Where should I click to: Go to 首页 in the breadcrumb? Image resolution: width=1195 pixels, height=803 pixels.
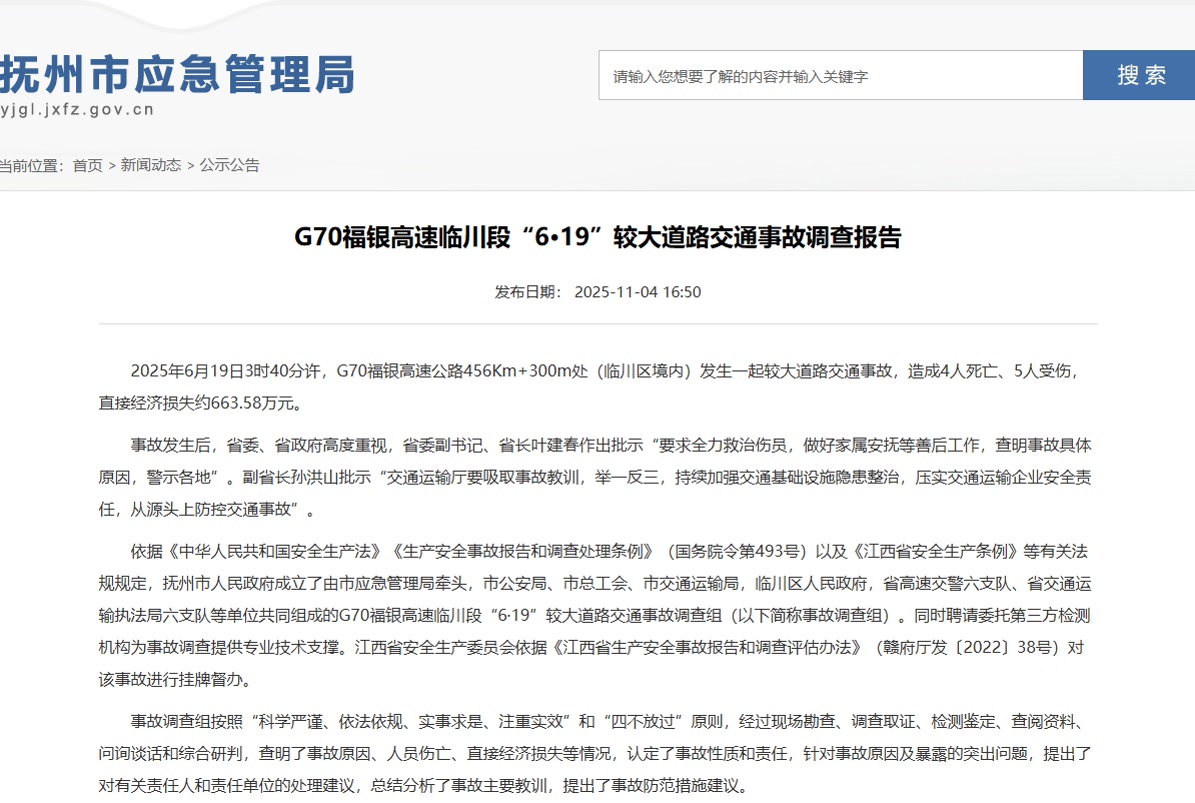[87, 166]
